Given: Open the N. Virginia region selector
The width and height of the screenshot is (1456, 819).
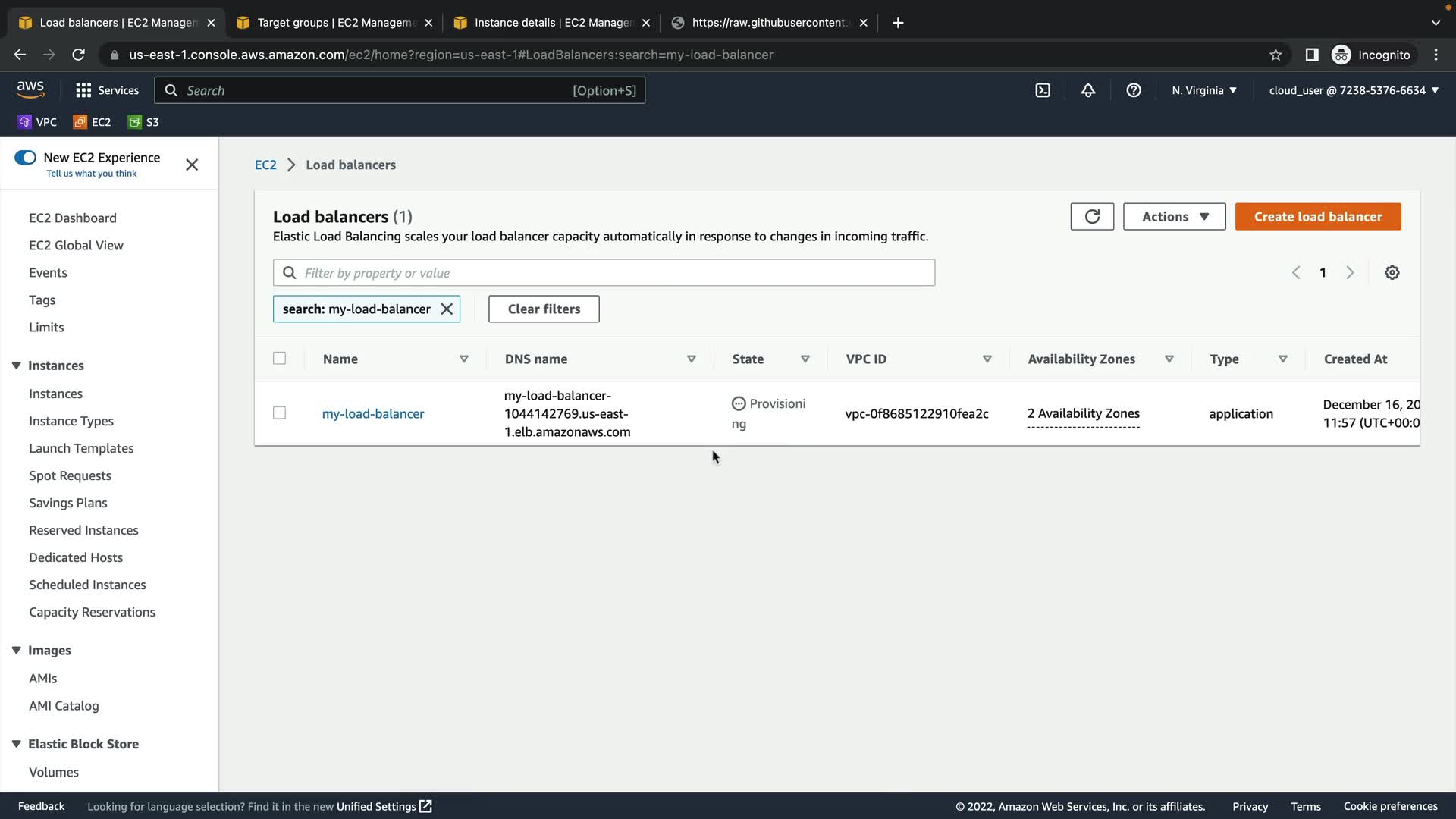Looking at the screenshot, I should pyautogui.click(x=1204, y=90).
